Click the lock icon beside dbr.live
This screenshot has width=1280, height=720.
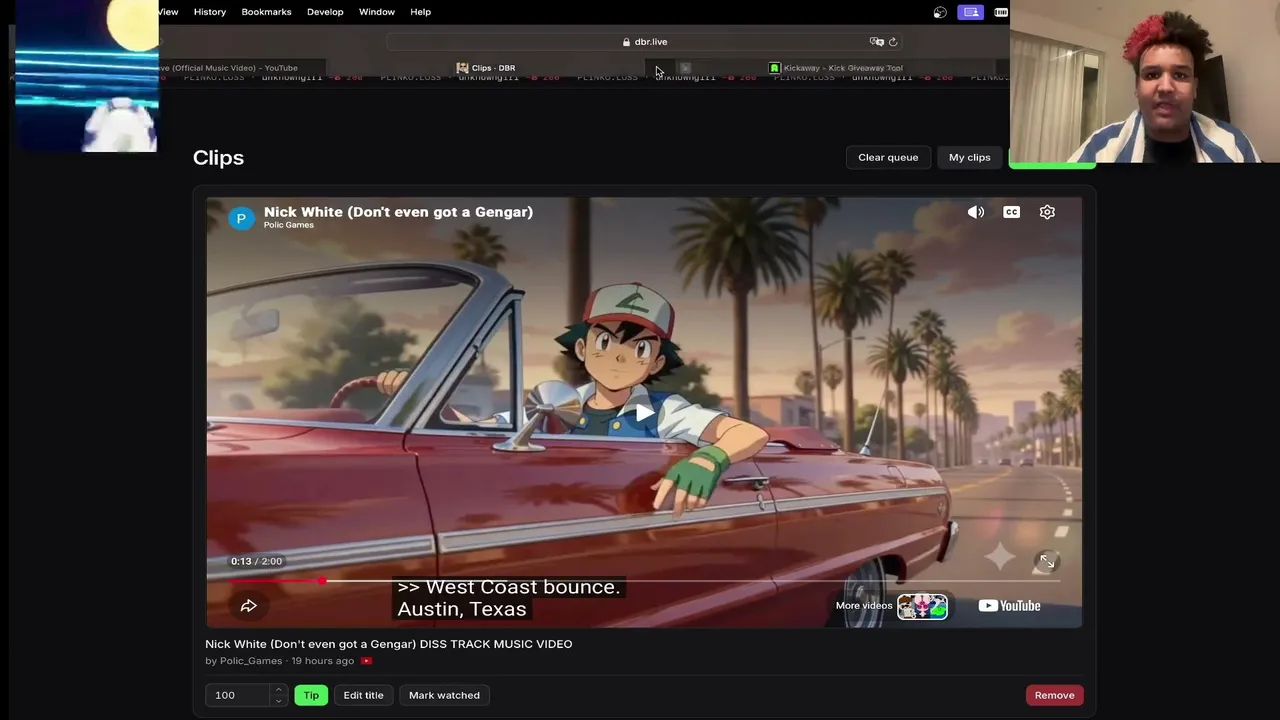click(626, 42)
